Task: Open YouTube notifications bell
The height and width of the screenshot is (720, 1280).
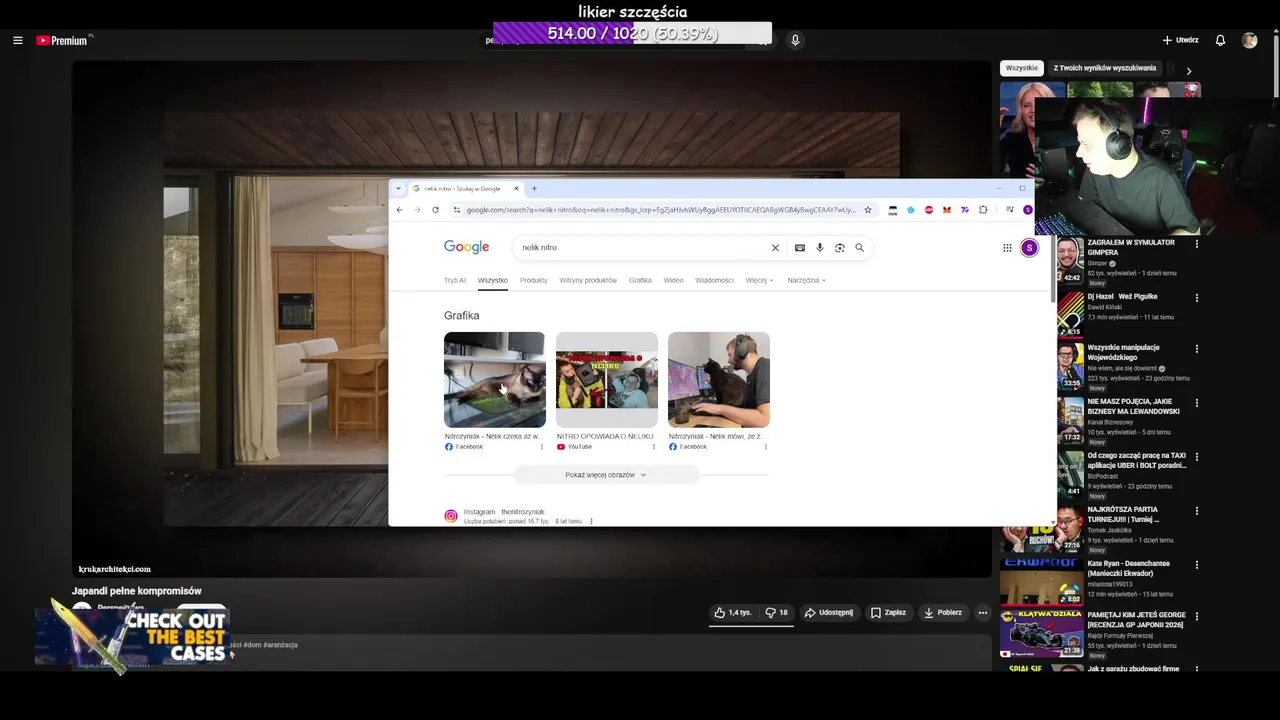Action: click(1220, 40)
